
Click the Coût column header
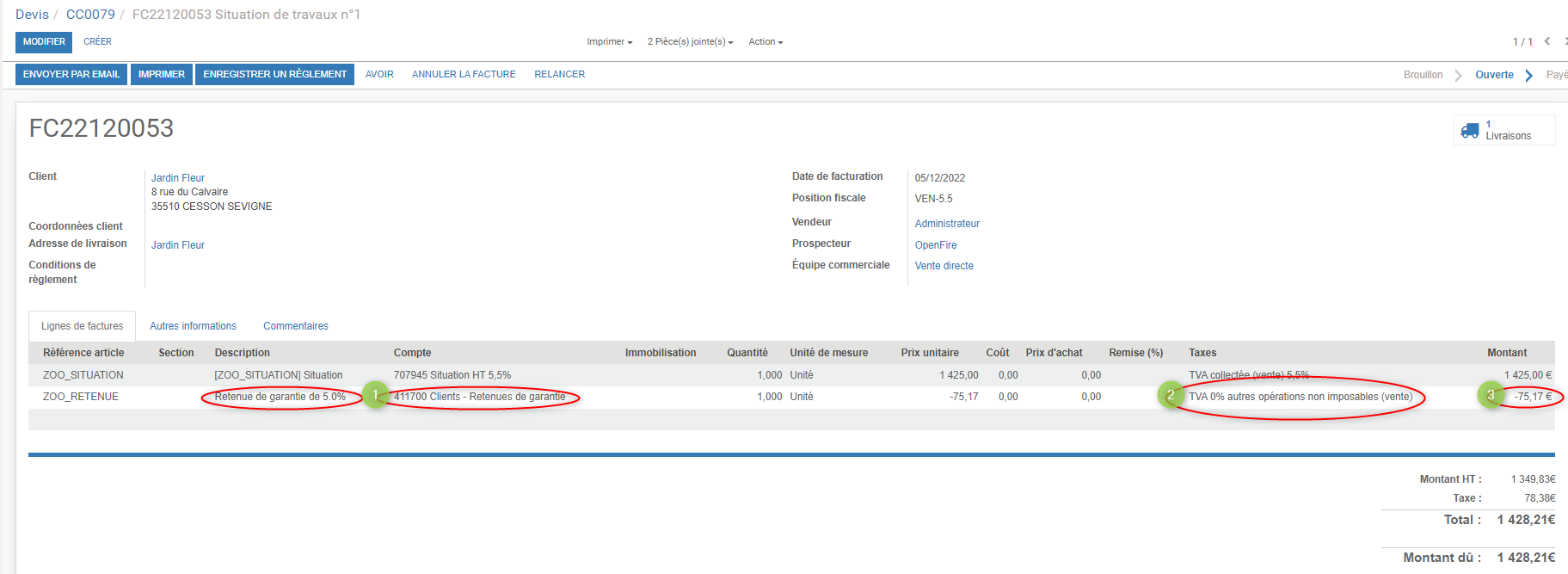[x=998, y=353]
